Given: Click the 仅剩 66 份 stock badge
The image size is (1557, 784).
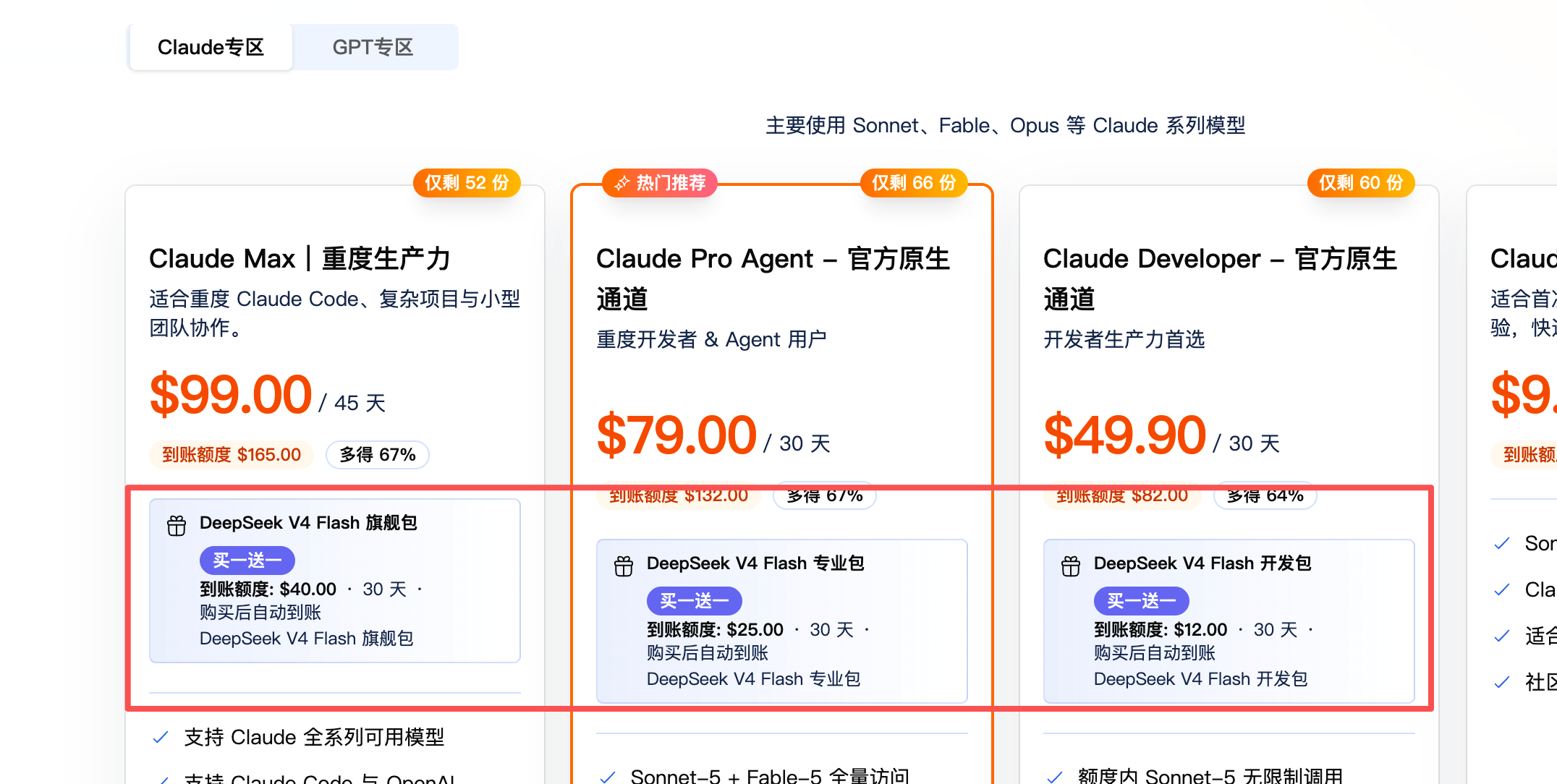Looking at the screenshot, I should click(x=914, y=183).
